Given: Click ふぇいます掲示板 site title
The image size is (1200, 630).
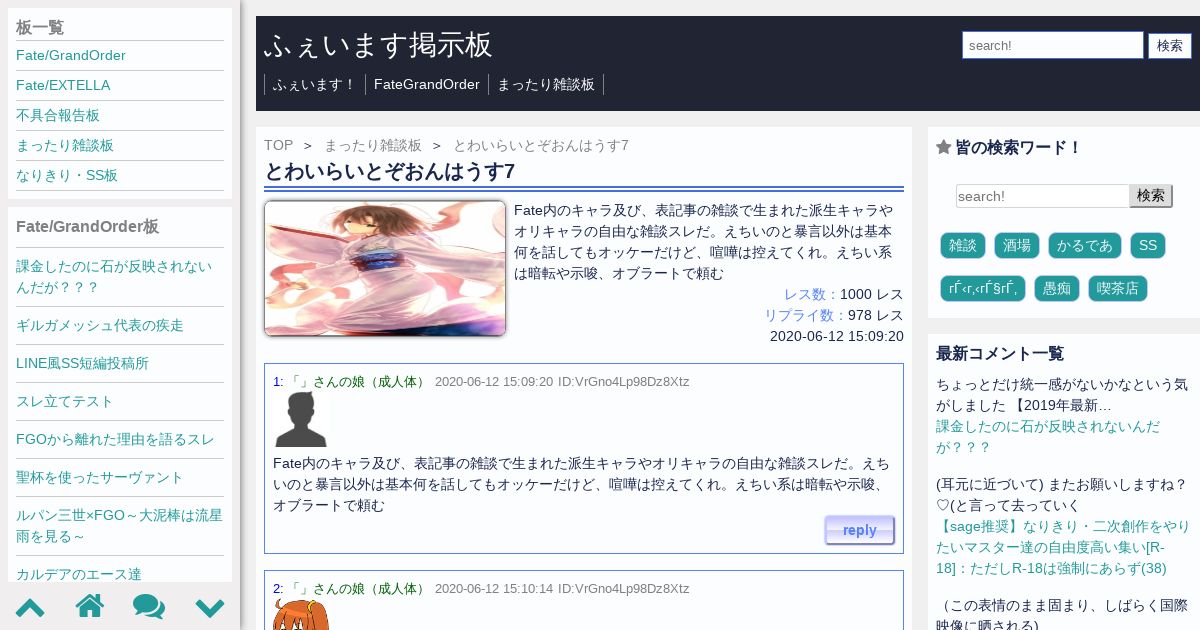Looking at the screenshot, I should point(379,45).
